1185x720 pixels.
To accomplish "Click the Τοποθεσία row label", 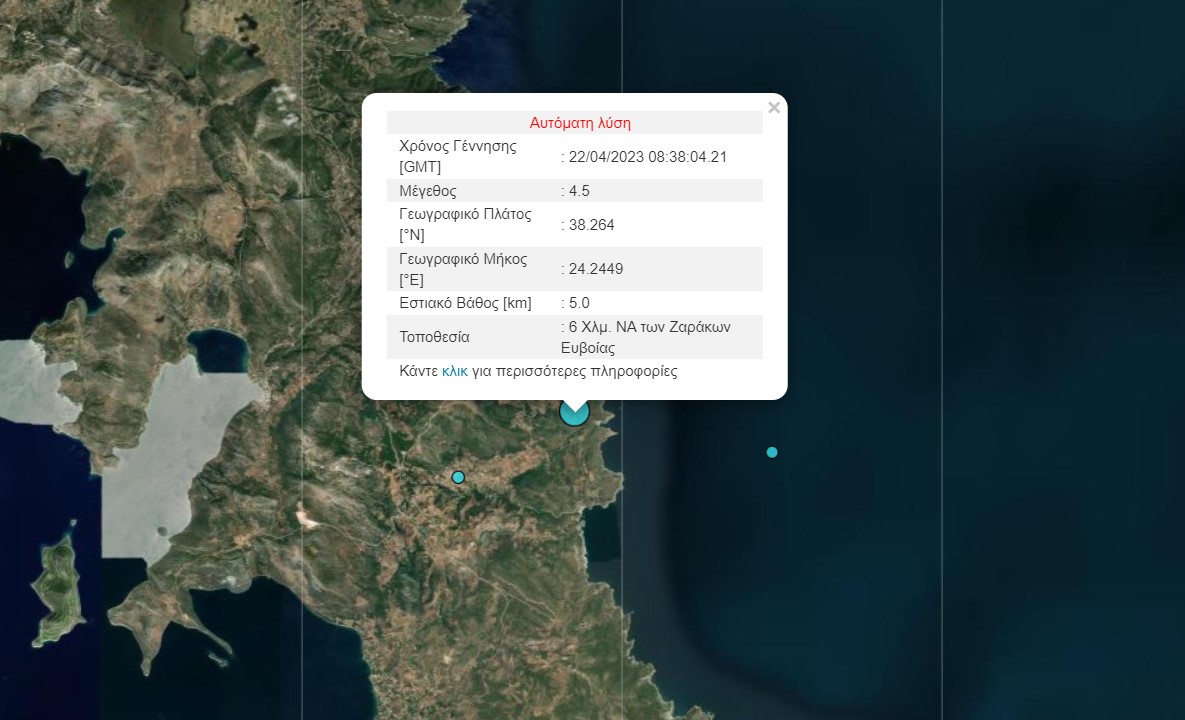I will pos(434,337).
